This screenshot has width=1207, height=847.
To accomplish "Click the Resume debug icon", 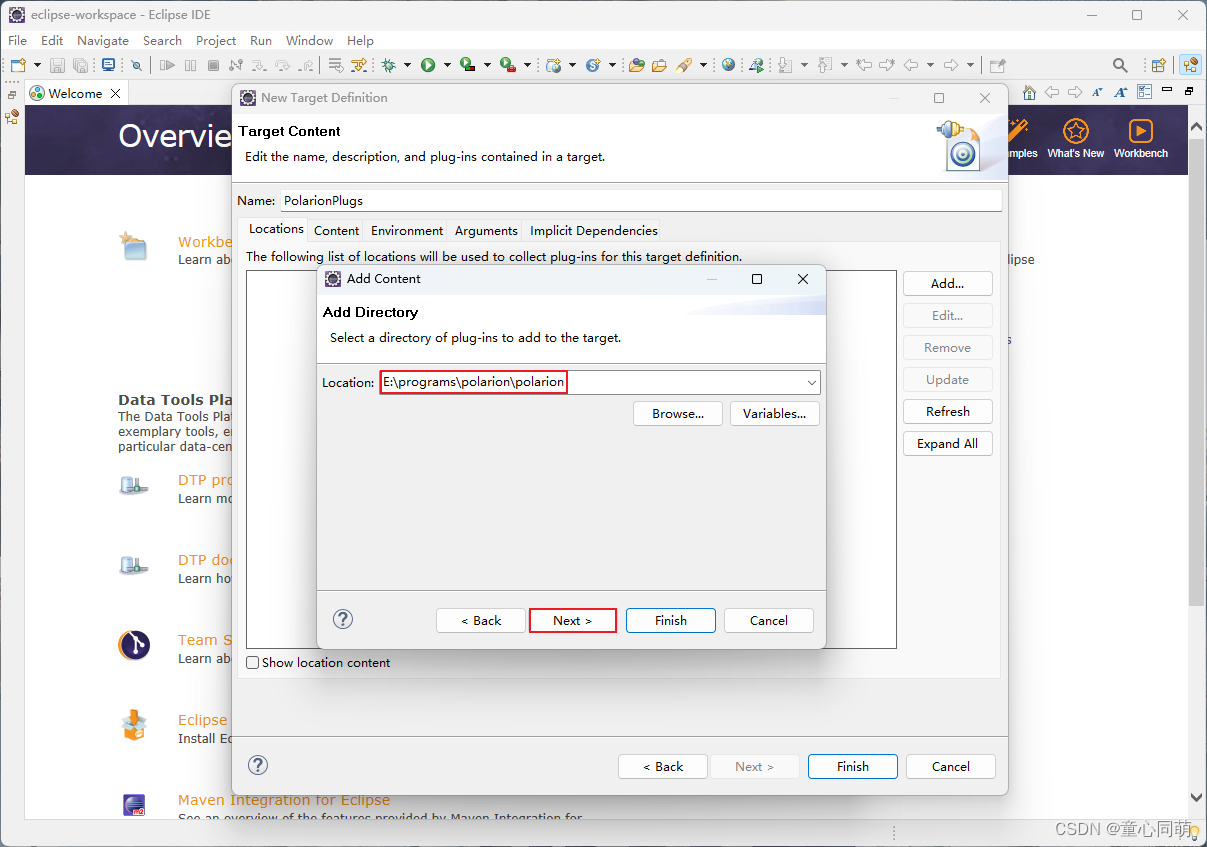I will (167, 65).
